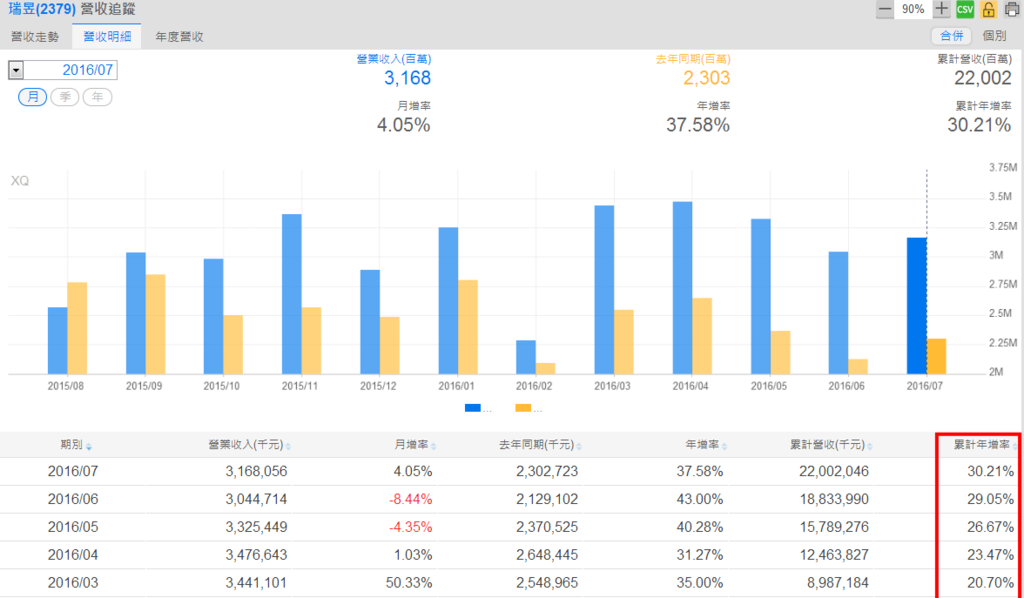Viewport: 1024px width, 598px height.
Task: Zoom in with the plus button
Action: click(941, 9)
